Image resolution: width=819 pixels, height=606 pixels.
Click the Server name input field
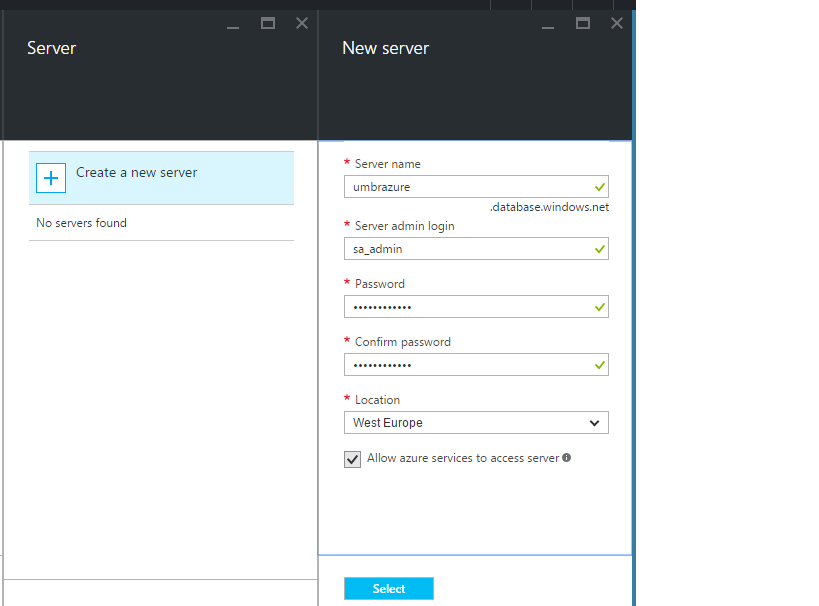pyautogui.click(x=476, y=187)
